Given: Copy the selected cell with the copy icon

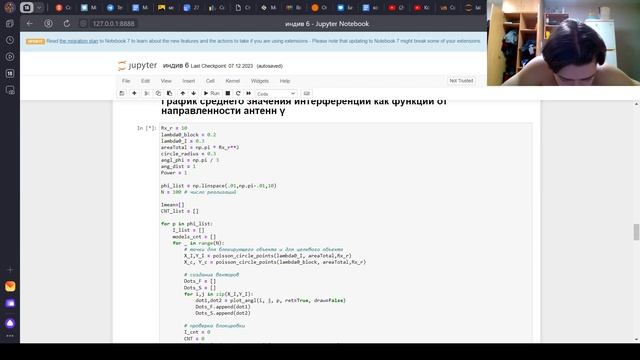Looking at the screenshot, I should pos(158,93).
